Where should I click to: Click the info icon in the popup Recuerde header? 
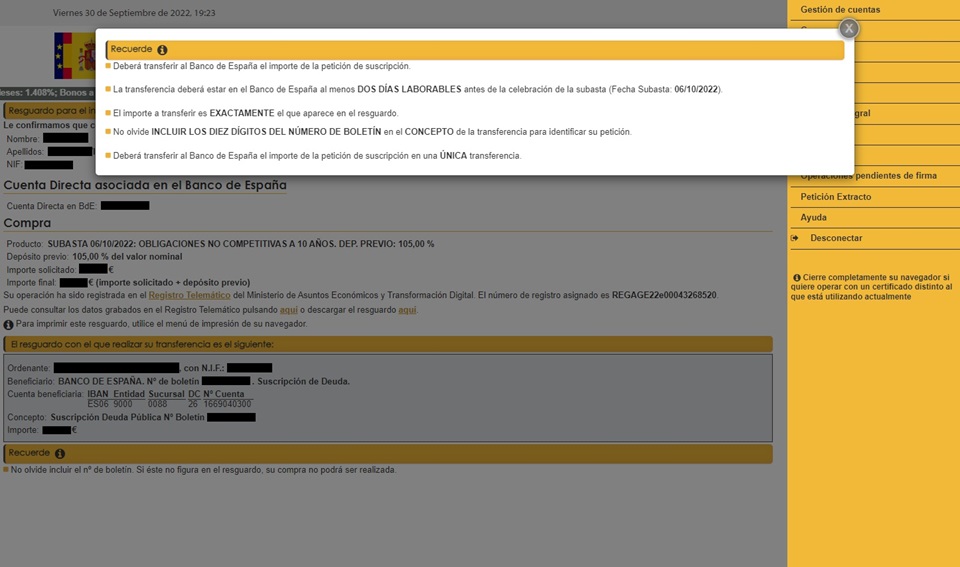162,50
